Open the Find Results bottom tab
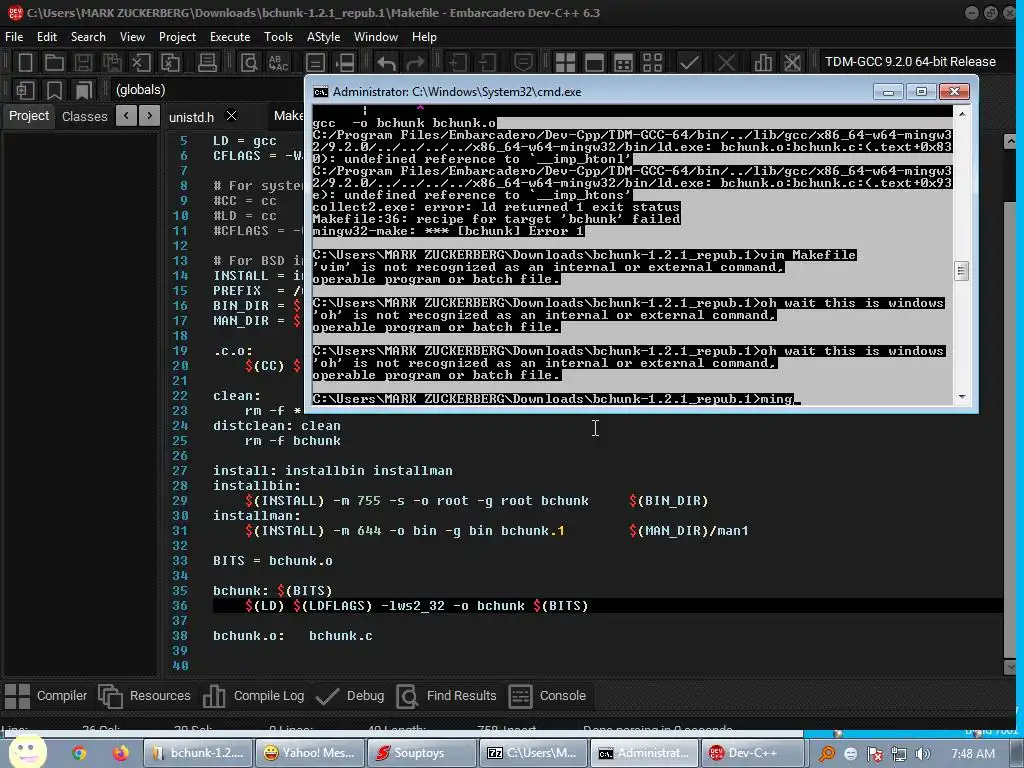This screenshot has height=768, width=1024. 447,696
